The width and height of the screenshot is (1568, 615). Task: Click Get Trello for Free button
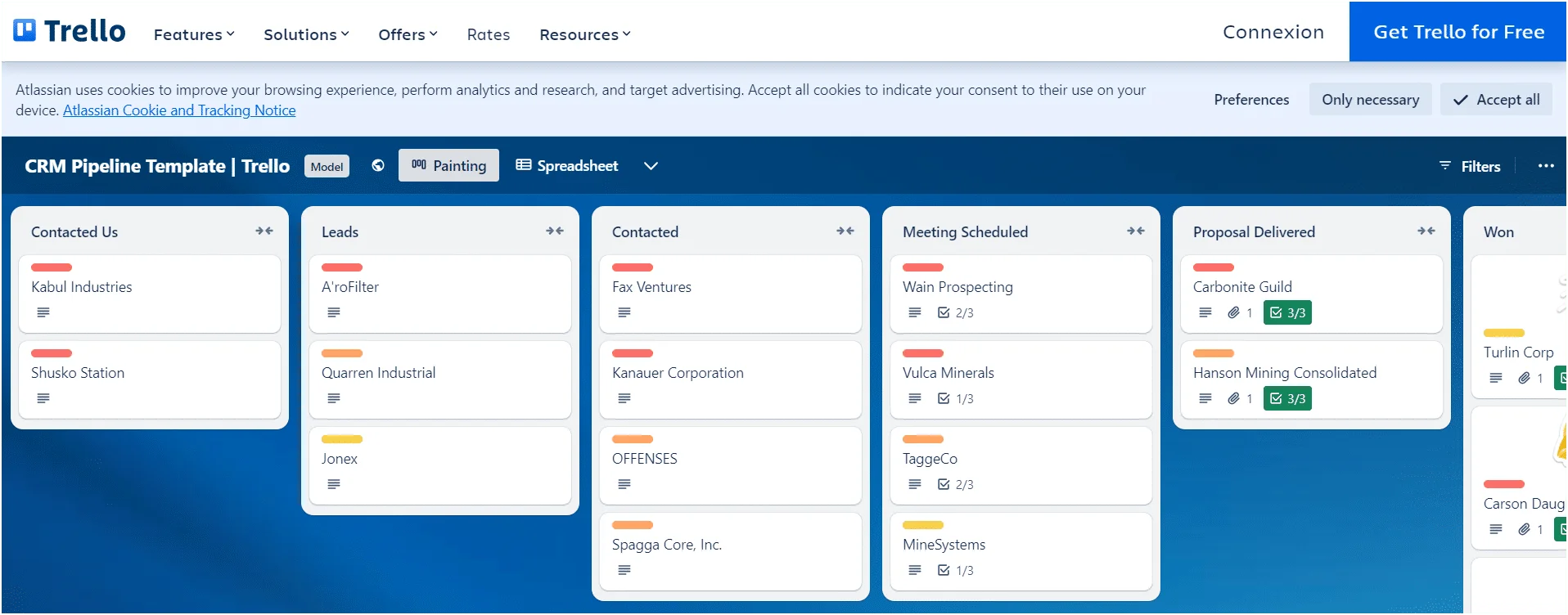(1458, 32)
